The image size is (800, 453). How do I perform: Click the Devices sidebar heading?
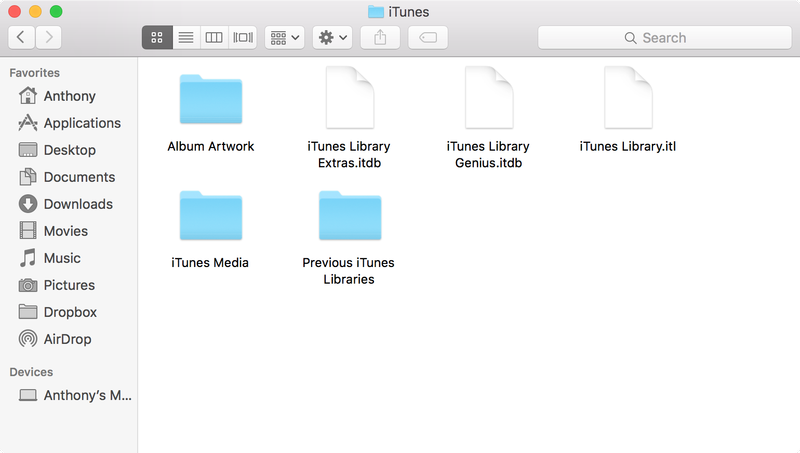(31, 372)
